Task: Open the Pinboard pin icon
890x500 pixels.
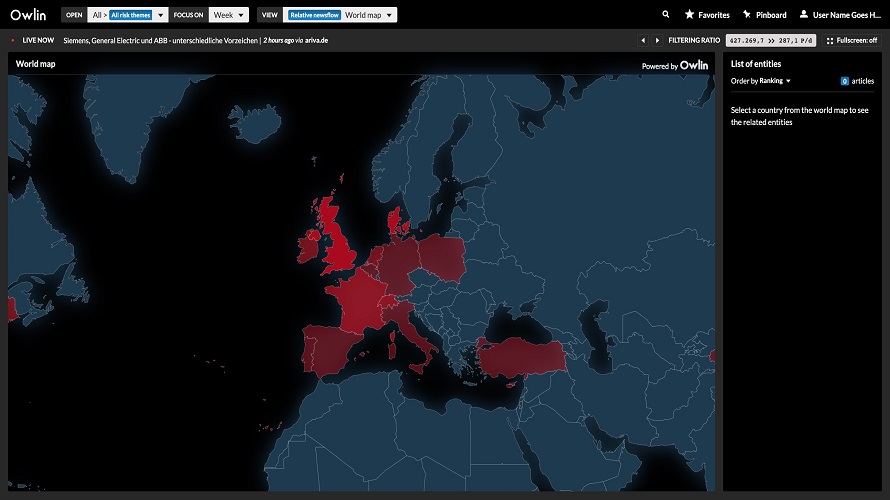Action: coord(747,15)
